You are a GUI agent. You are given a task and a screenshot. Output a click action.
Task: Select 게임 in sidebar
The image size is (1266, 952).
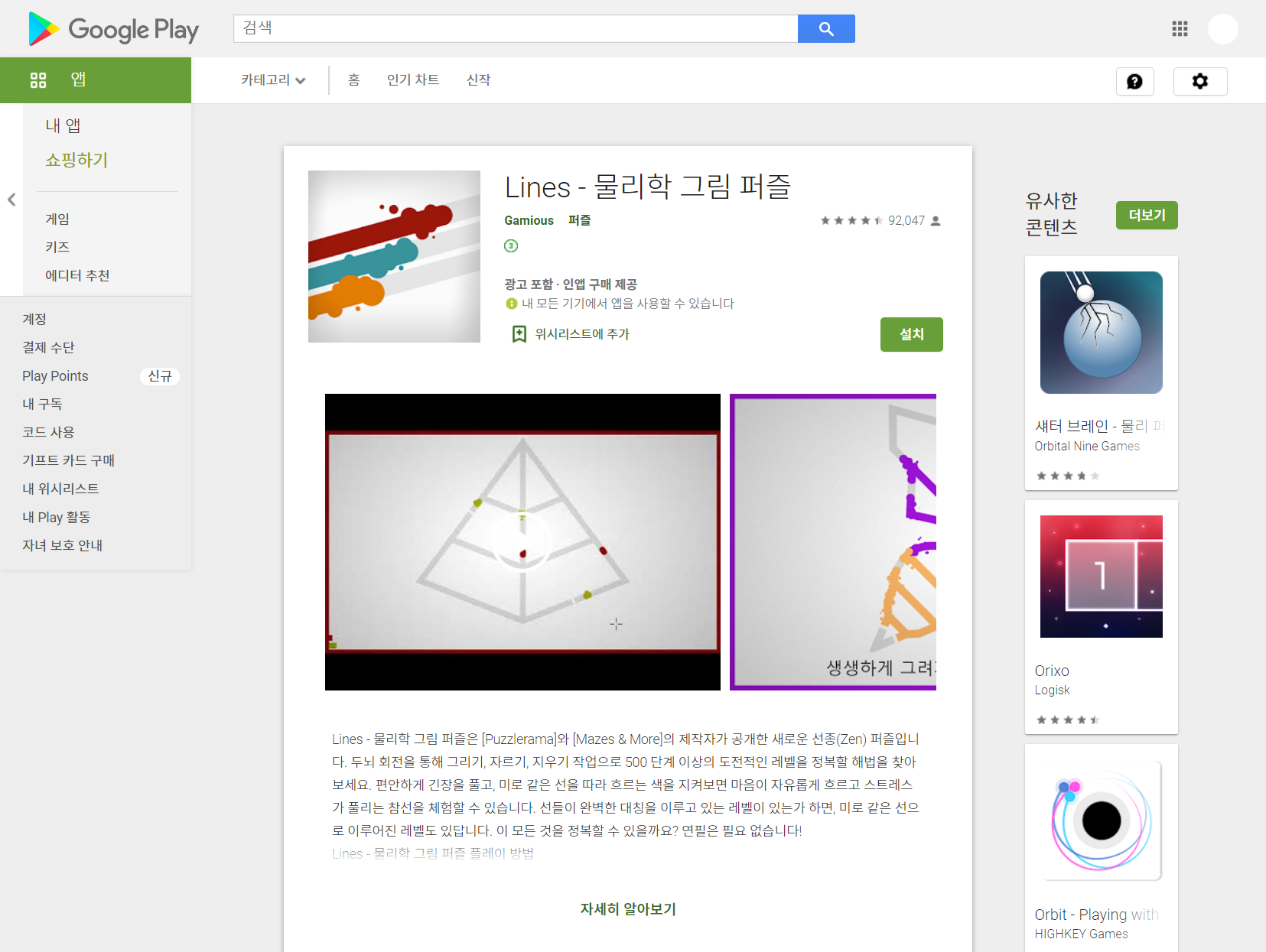57,219
